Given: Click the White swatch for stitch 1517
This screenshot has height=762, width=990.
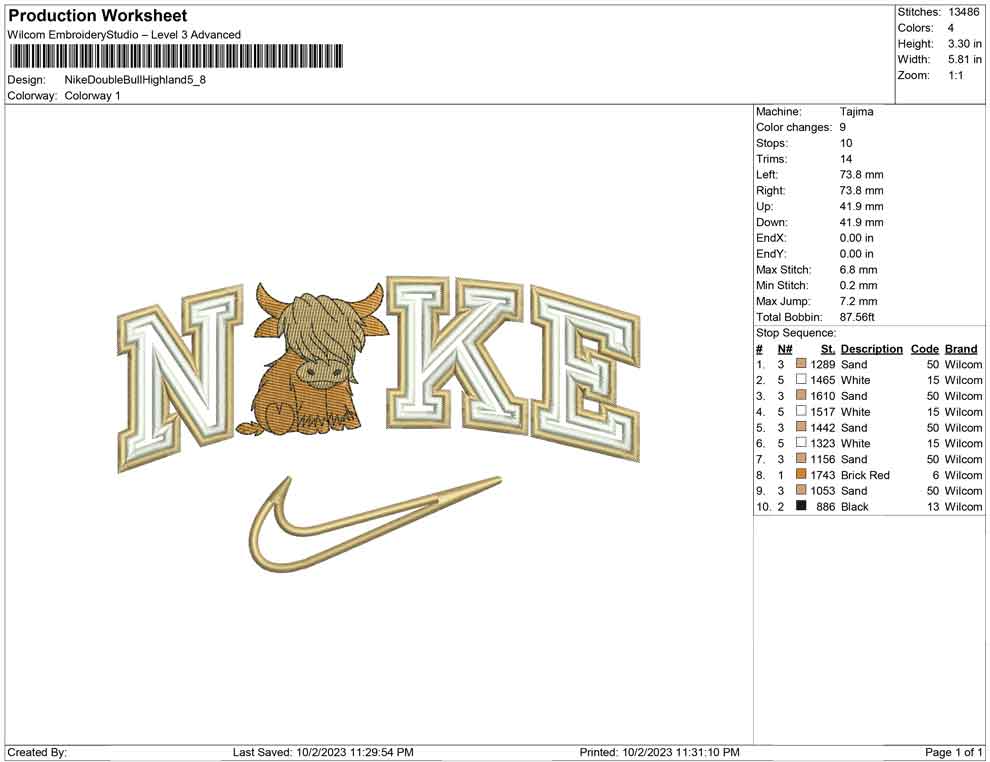Looking at the screenshot, I should pos(801,411).
